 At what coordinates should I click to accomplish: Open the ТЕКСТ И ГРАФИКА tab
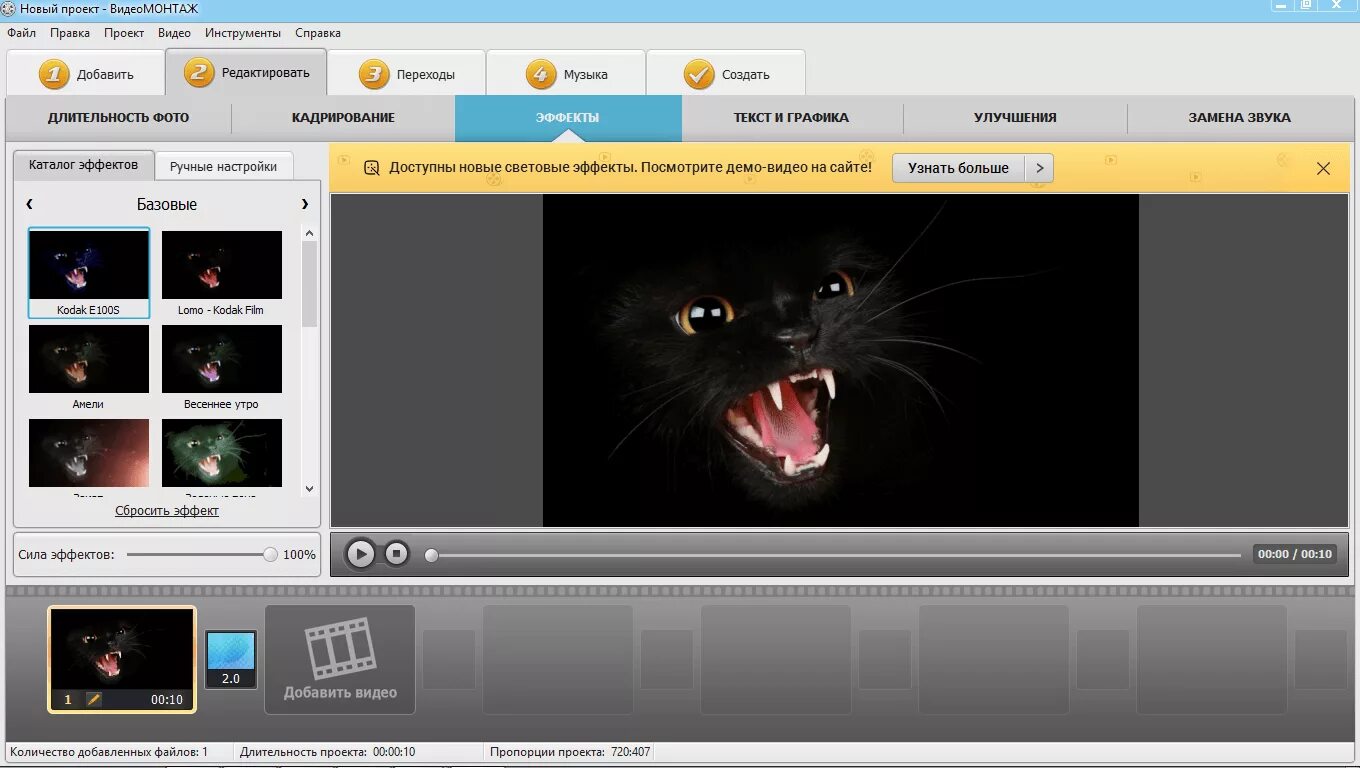(x=791, y=118)
